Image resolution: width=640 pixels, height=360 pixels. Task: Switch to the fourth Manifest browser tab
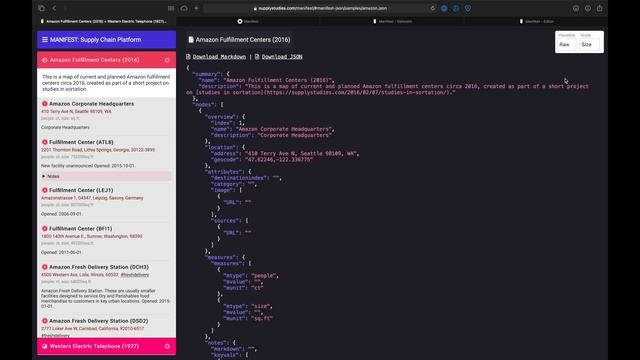coord(537,21)
